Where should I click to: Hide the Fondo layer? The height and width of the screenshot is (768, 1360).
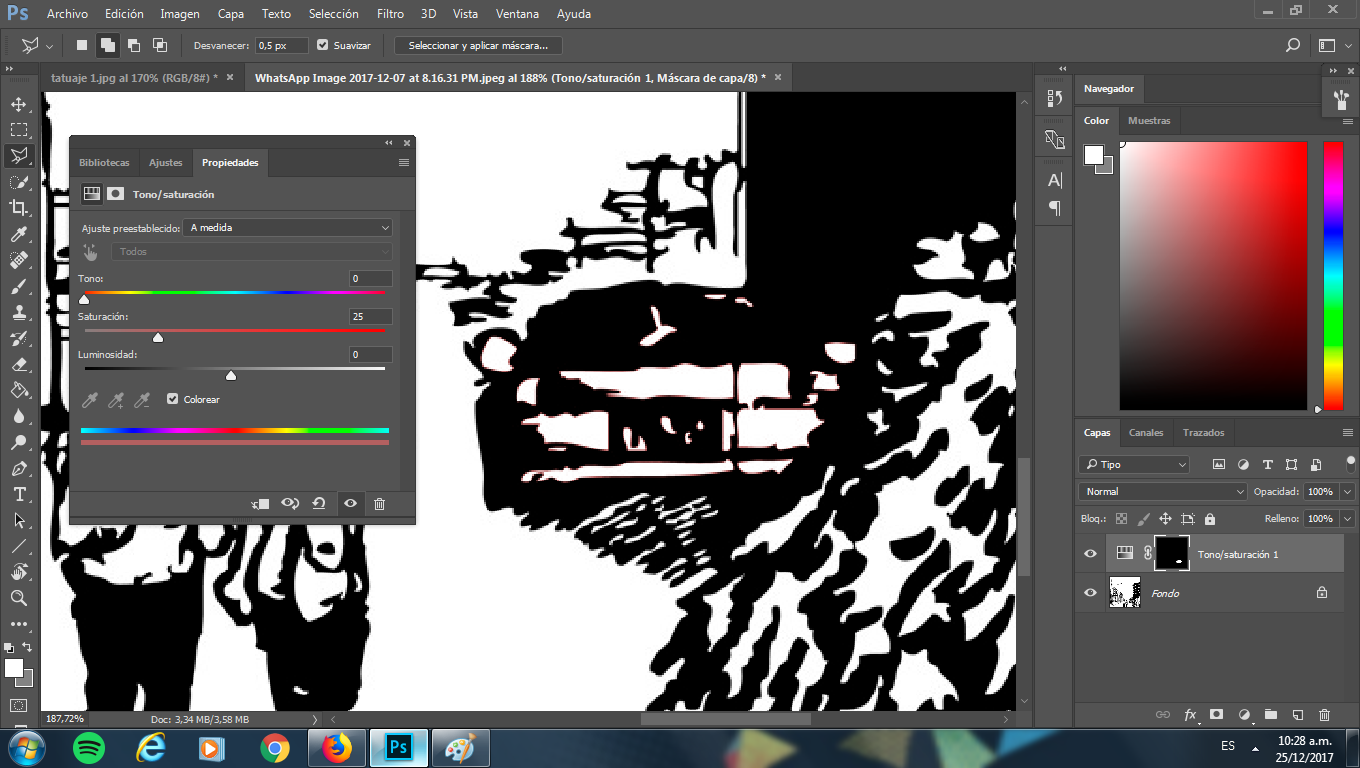(x=1090, y=593)
